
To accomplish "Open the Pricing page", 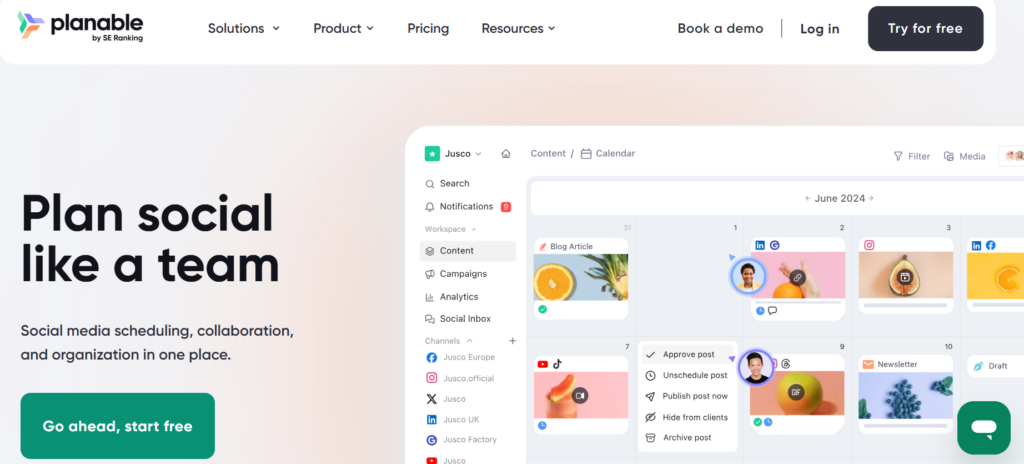I will click(x=428, y=28).
